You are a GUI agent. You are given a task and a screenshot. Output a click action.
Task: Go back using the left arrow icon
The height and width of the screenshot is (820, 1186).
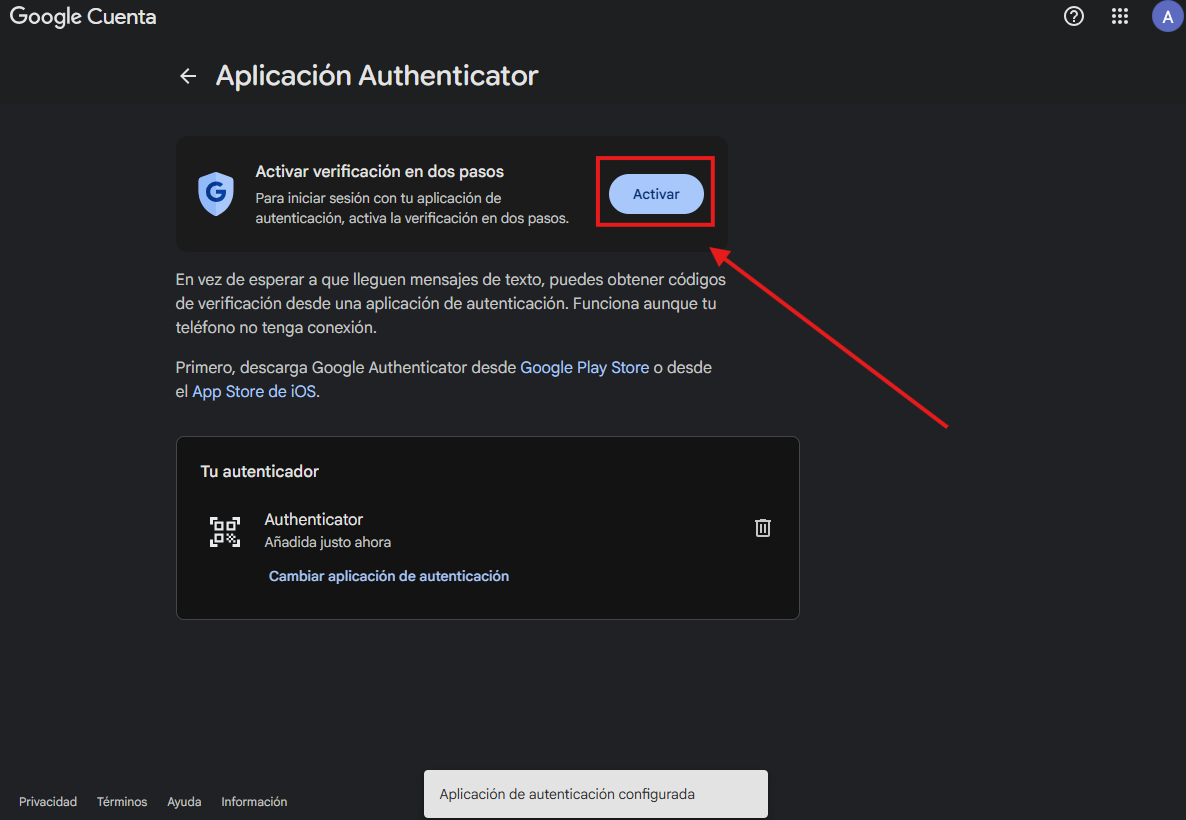[x=188, y=76]
